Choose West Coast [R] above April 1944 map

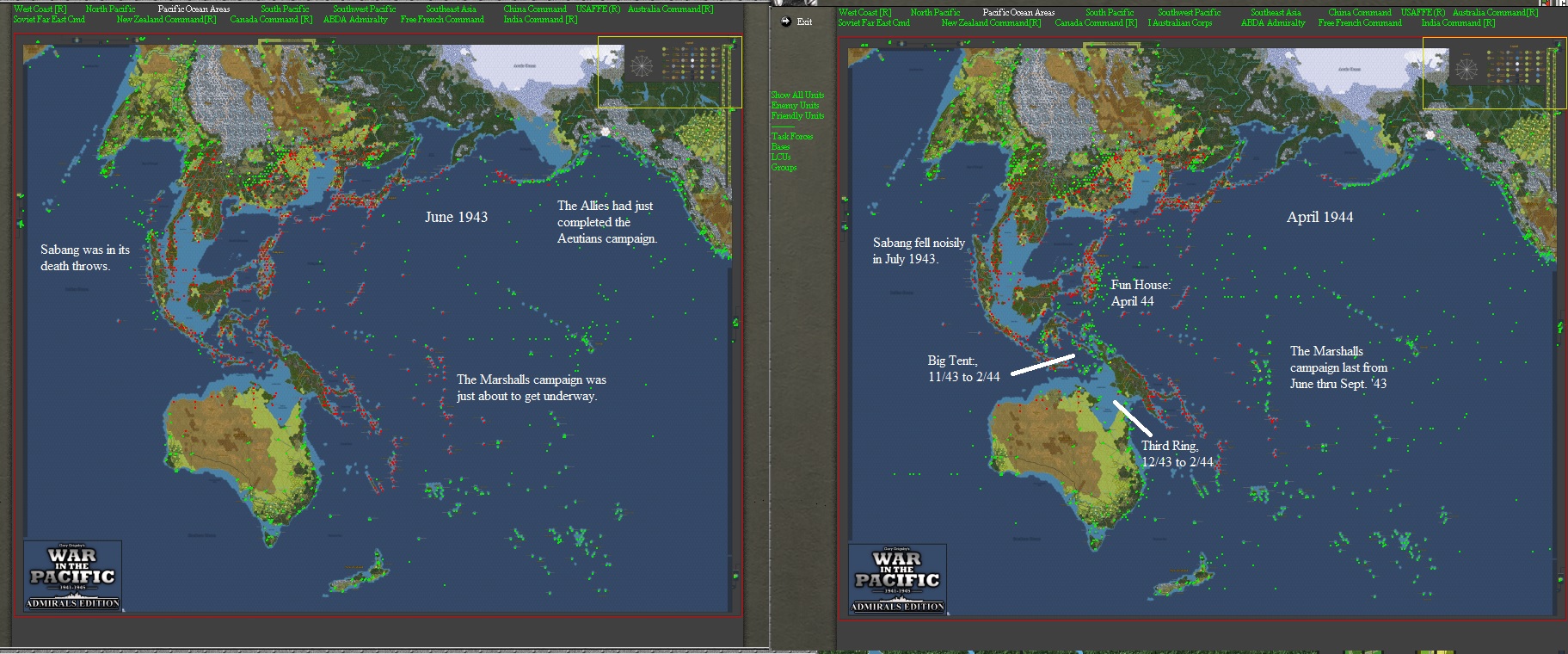tap(864, 13)
